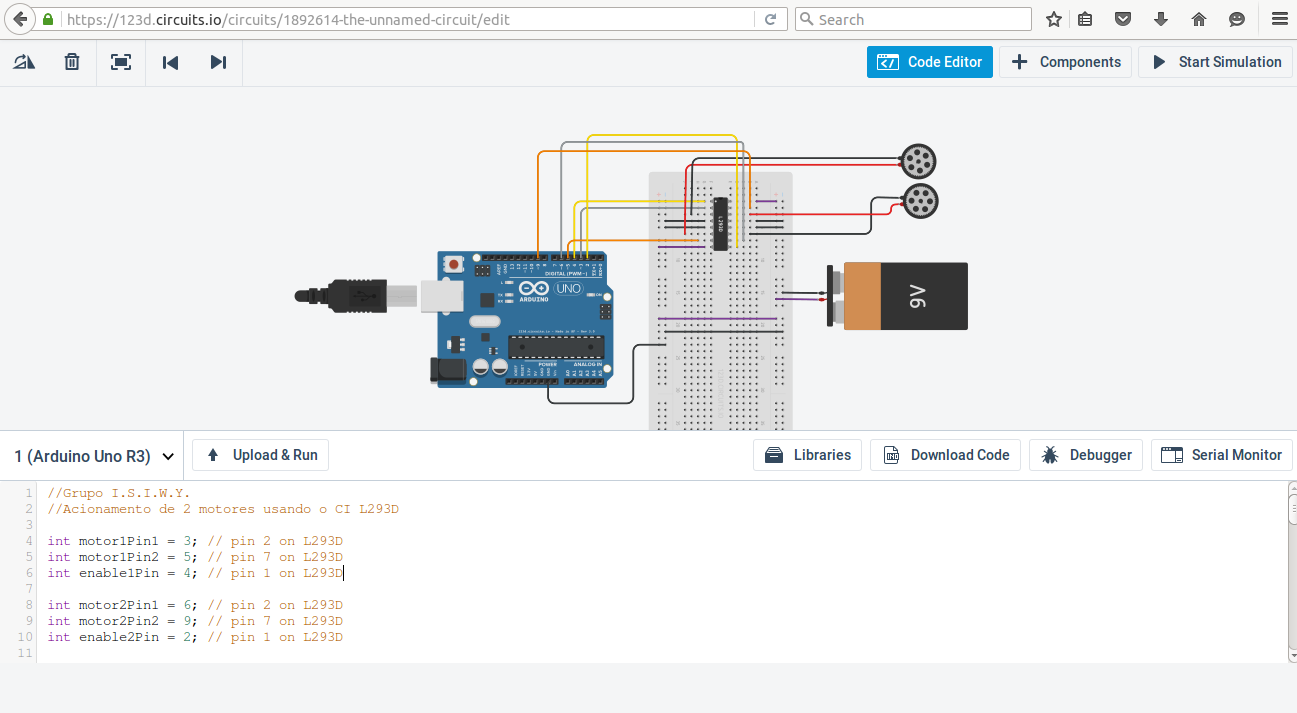Viewport: 1297px width, 713px height.
Task: Open the Serial Monitor
Action: [x=1221, y=455]
